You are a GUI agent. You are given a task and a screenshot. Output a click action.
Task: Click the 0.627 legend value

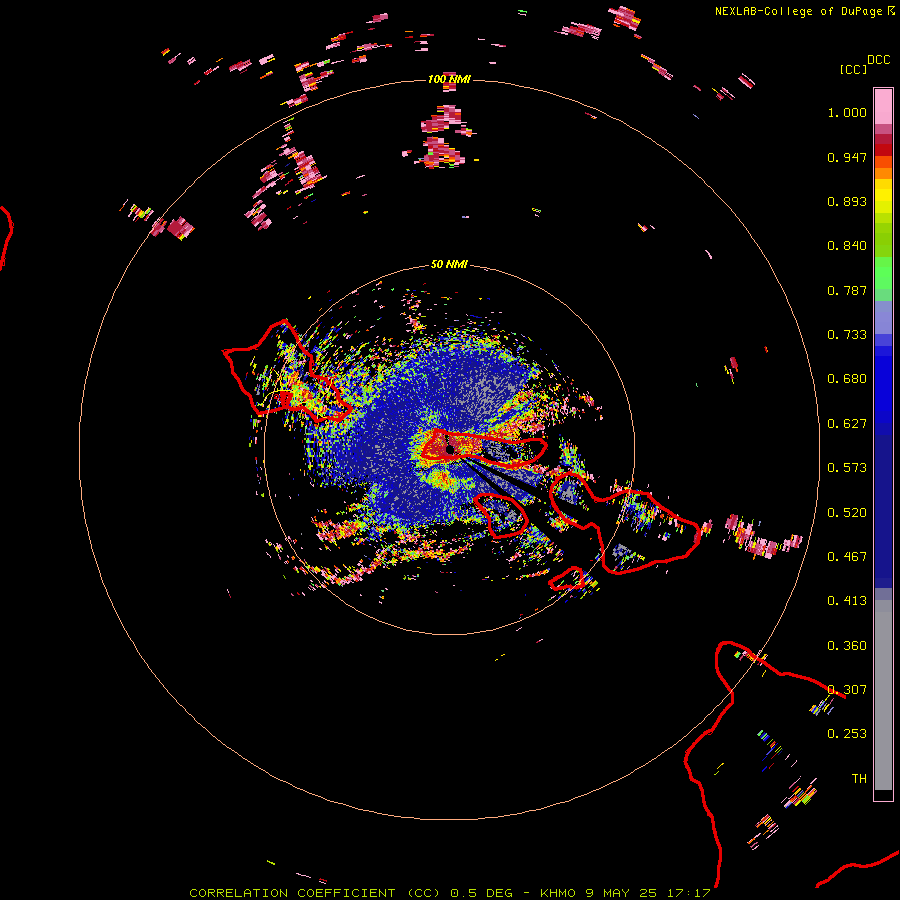847,424
